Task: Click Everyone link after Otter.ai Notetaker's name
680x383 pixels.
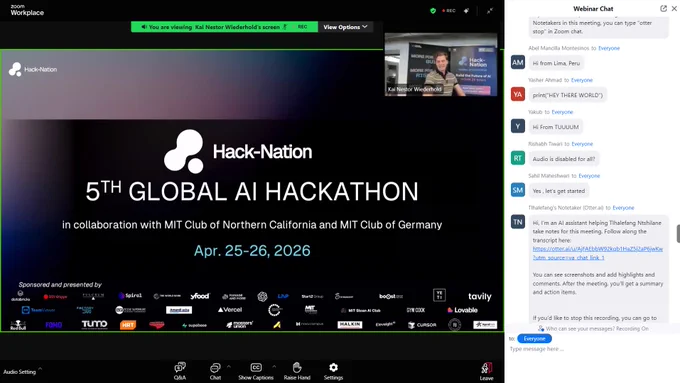Action: click(623, 208)
